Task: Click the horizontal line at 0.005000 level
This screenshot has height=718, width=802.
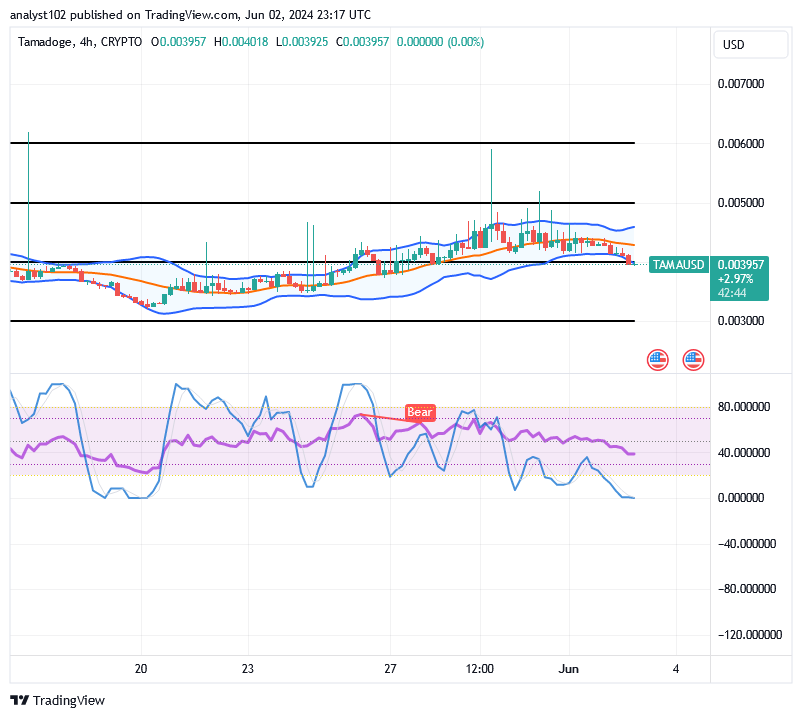Action: pos(322,203)
